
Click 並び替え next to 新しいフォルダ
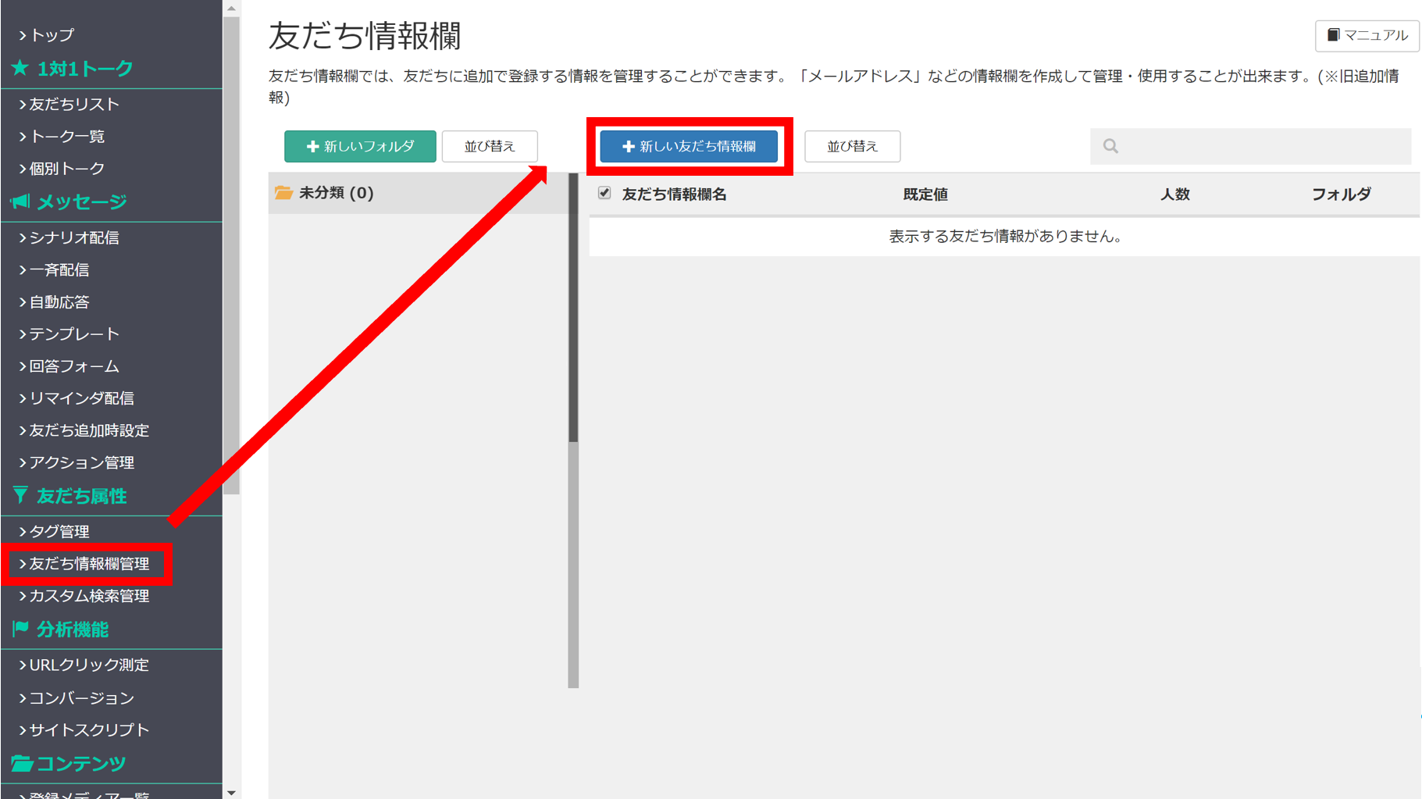click(x=490, y=146)
